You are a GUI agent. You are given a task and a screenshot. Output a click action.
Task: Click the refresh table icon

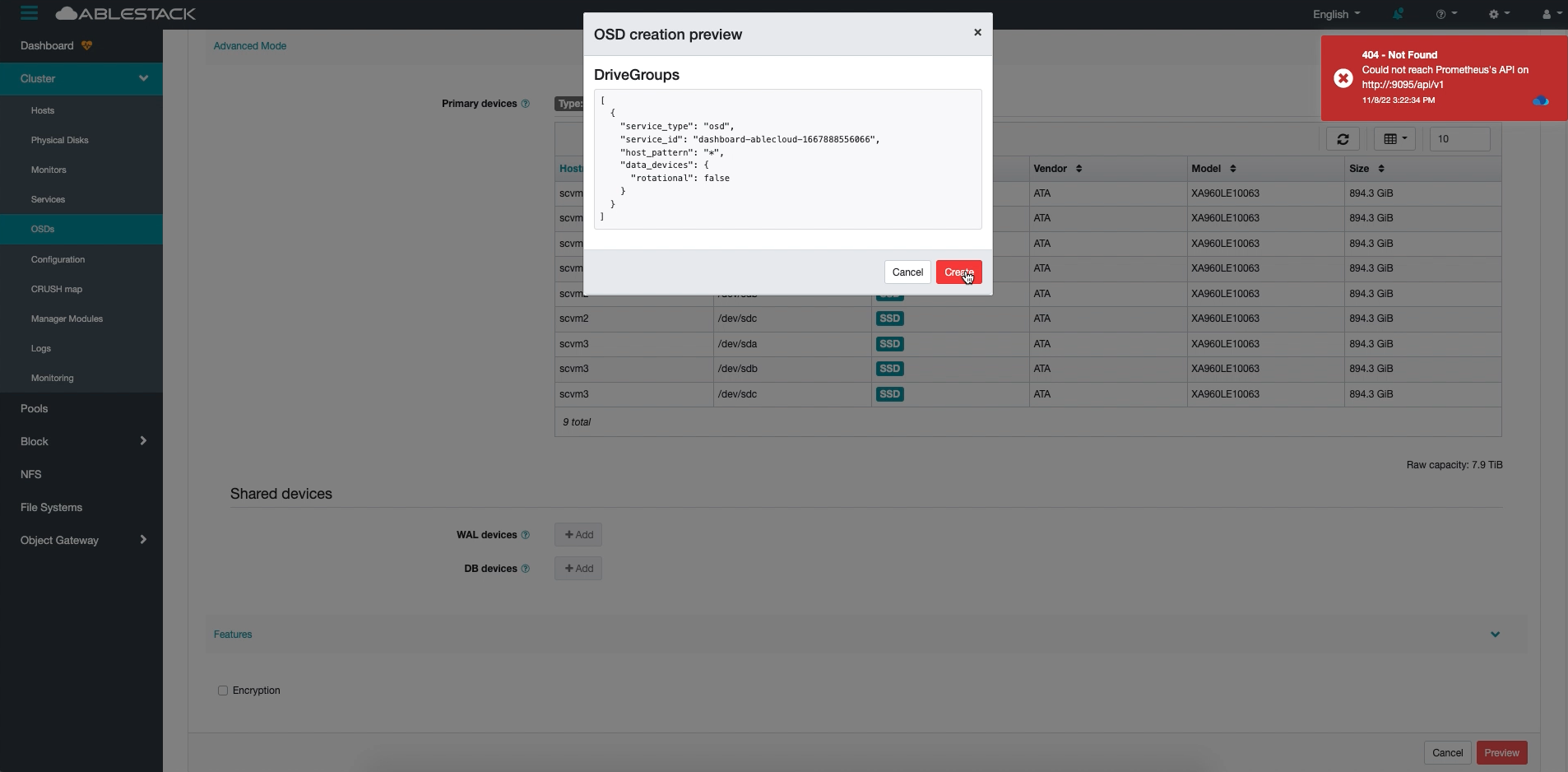[1343, 139]
